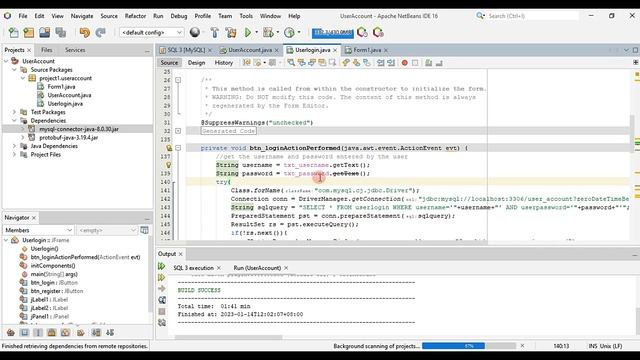The height and width of the screenshot is (360, 640).
Task: Collapse the UserAccount project node
Action: tap(6, 61)
